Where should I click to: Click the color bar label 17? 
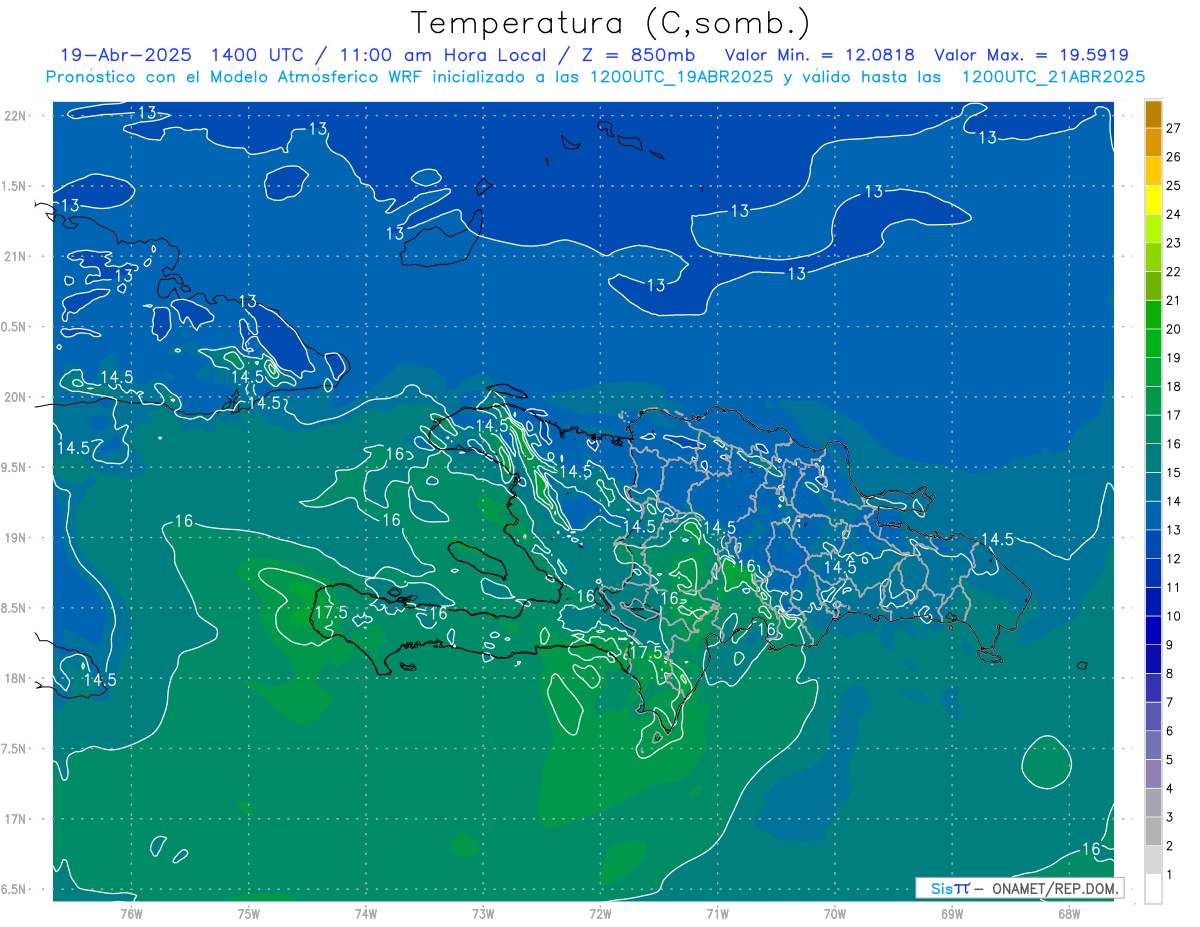click(x=1173, y=415)
